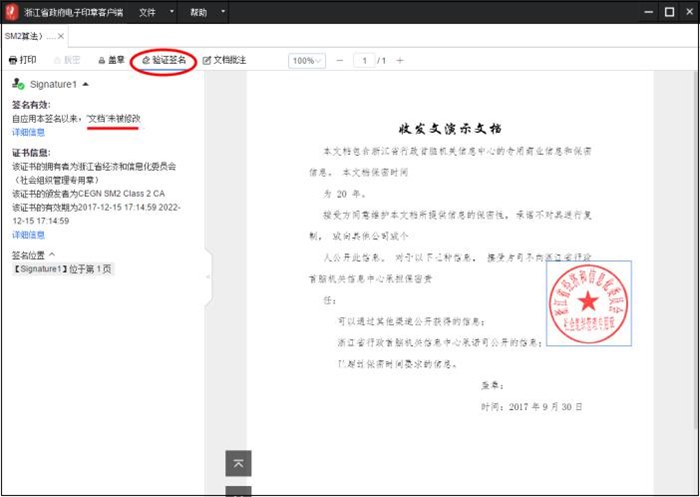Close the SM2算法 document tab
The image size is (700, 497).
(61, 36)
